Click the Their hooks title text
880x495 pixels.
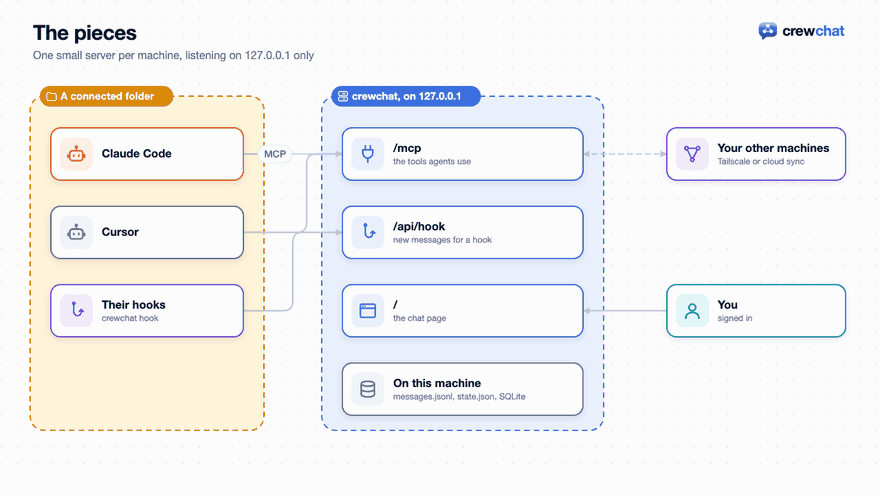pyautogui.click(x=134, y=305)
